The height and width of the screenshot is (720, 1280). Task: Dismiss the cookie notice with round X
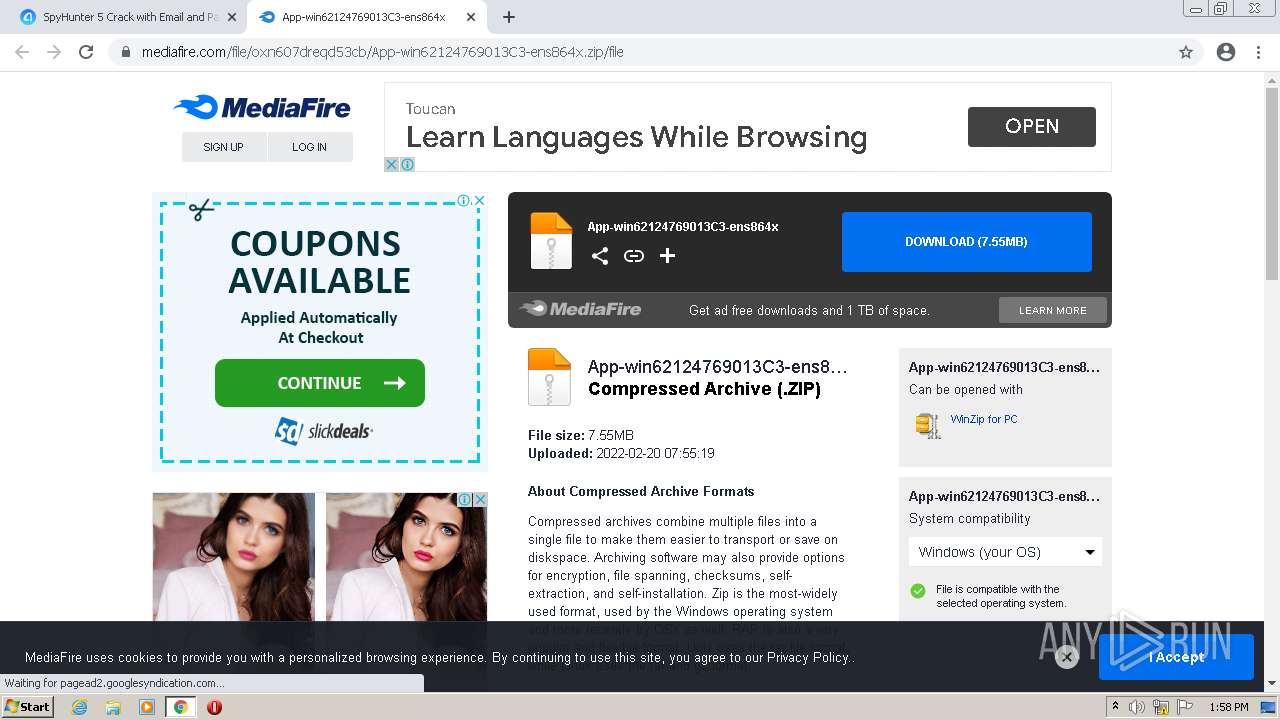pos(1067,657)
